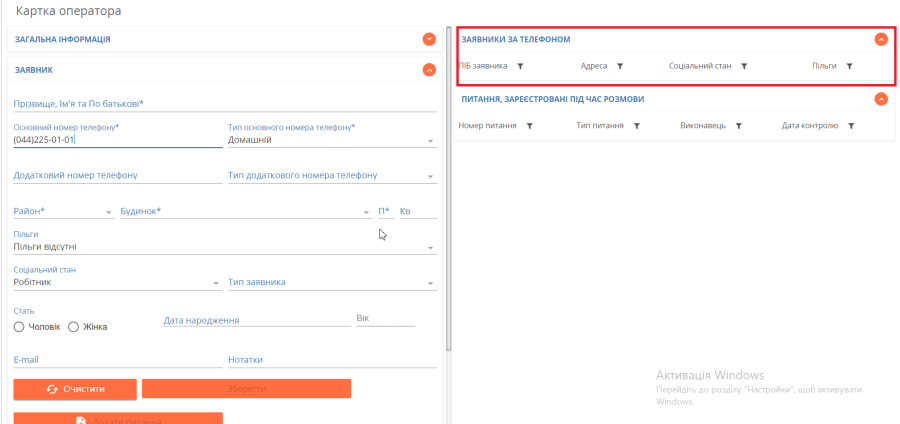900x424 pixels.
Task: Open filter for Соціальний стан column
Action: pos(744,66)
